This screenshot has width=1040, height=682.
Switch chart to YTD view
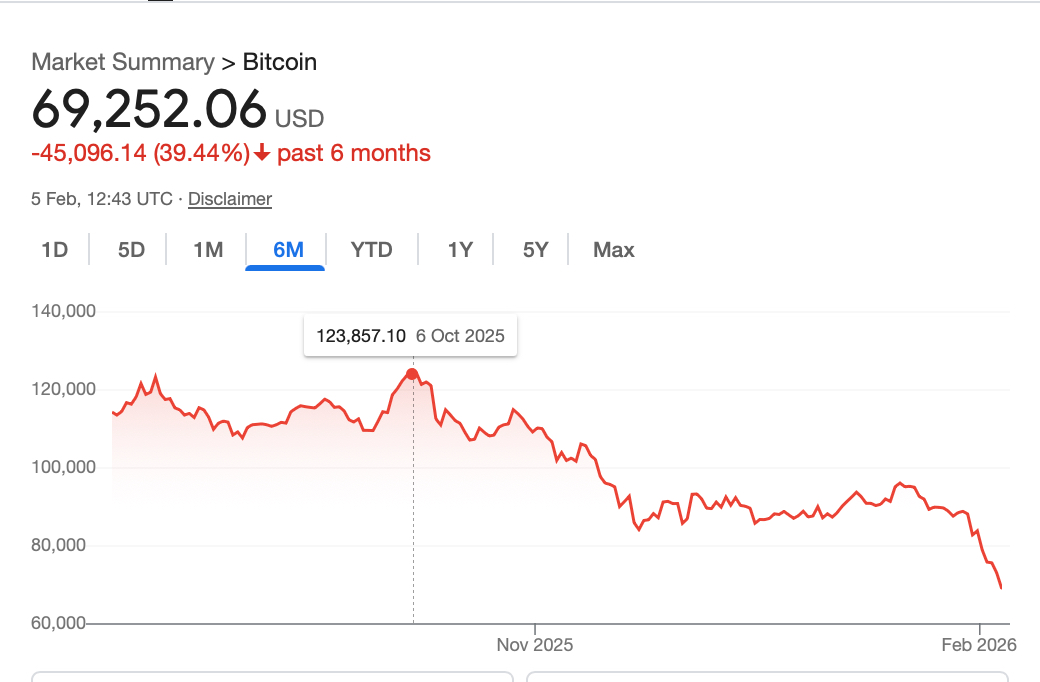tap(371, 250)
